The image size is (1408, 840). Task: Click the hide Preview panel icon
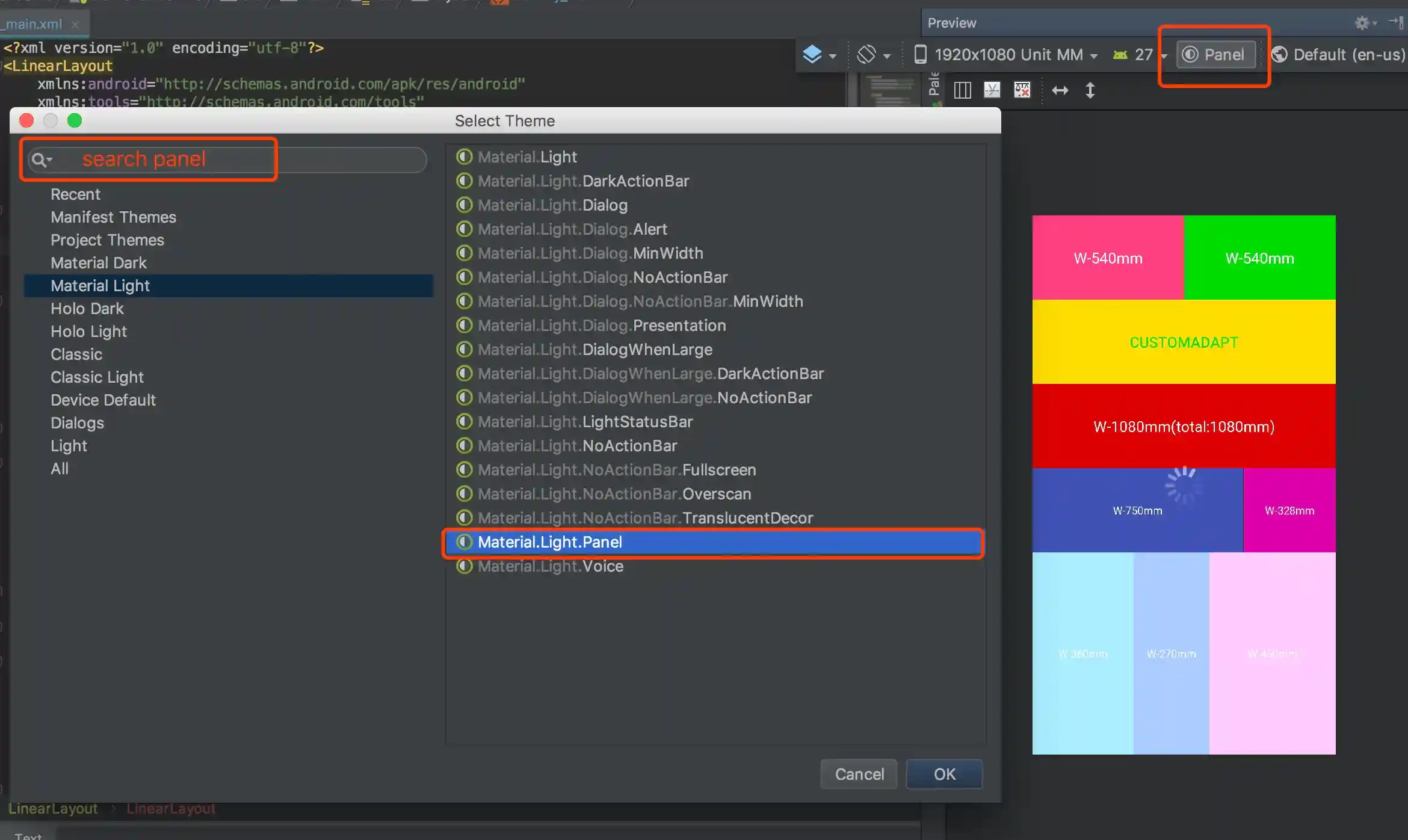[1396, 23]
